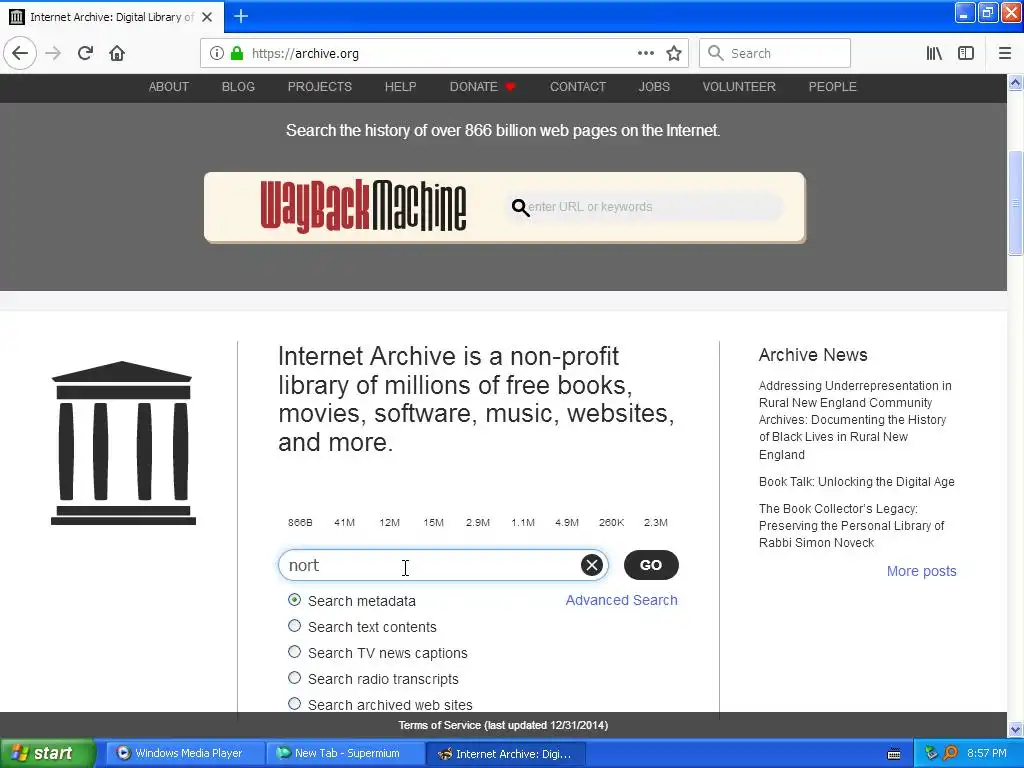Open the CONTACT navigation item
This screenshot has width=1024, height=768.
[578, 87]
